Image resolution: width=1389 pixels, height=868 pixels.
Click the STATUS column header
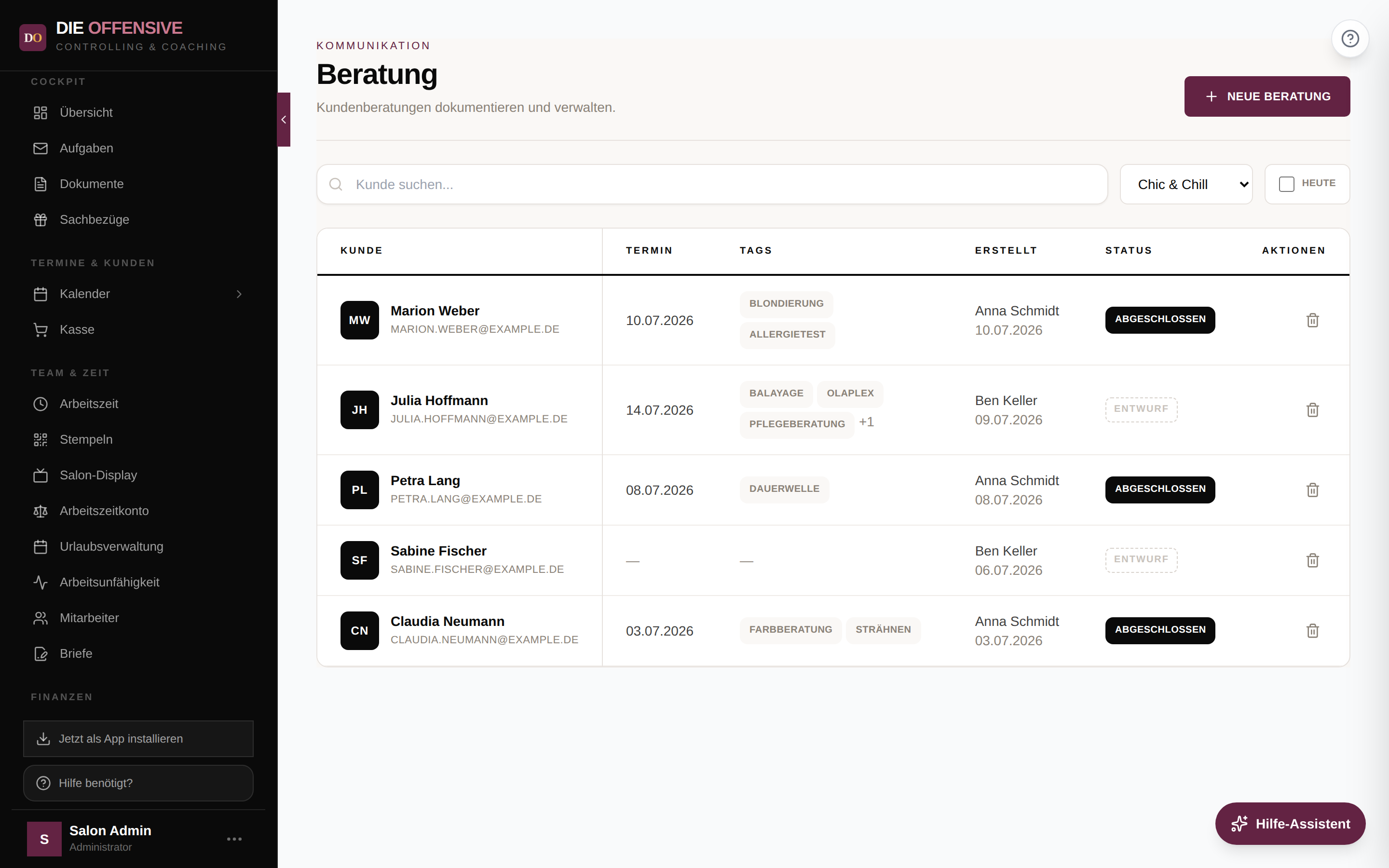click(1129, 250)
